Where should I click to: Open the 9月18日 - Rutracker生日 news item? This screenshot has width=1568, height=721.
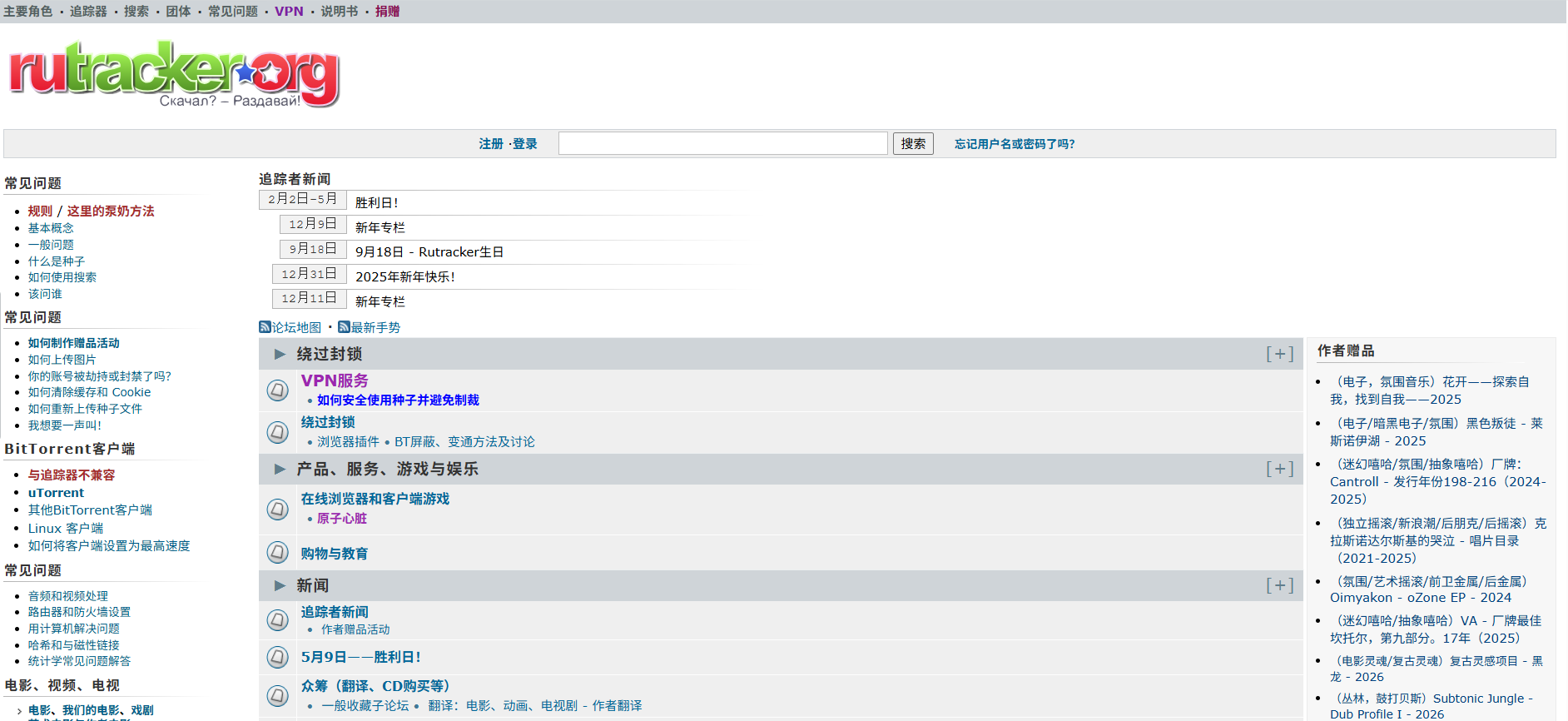(429, 251)
